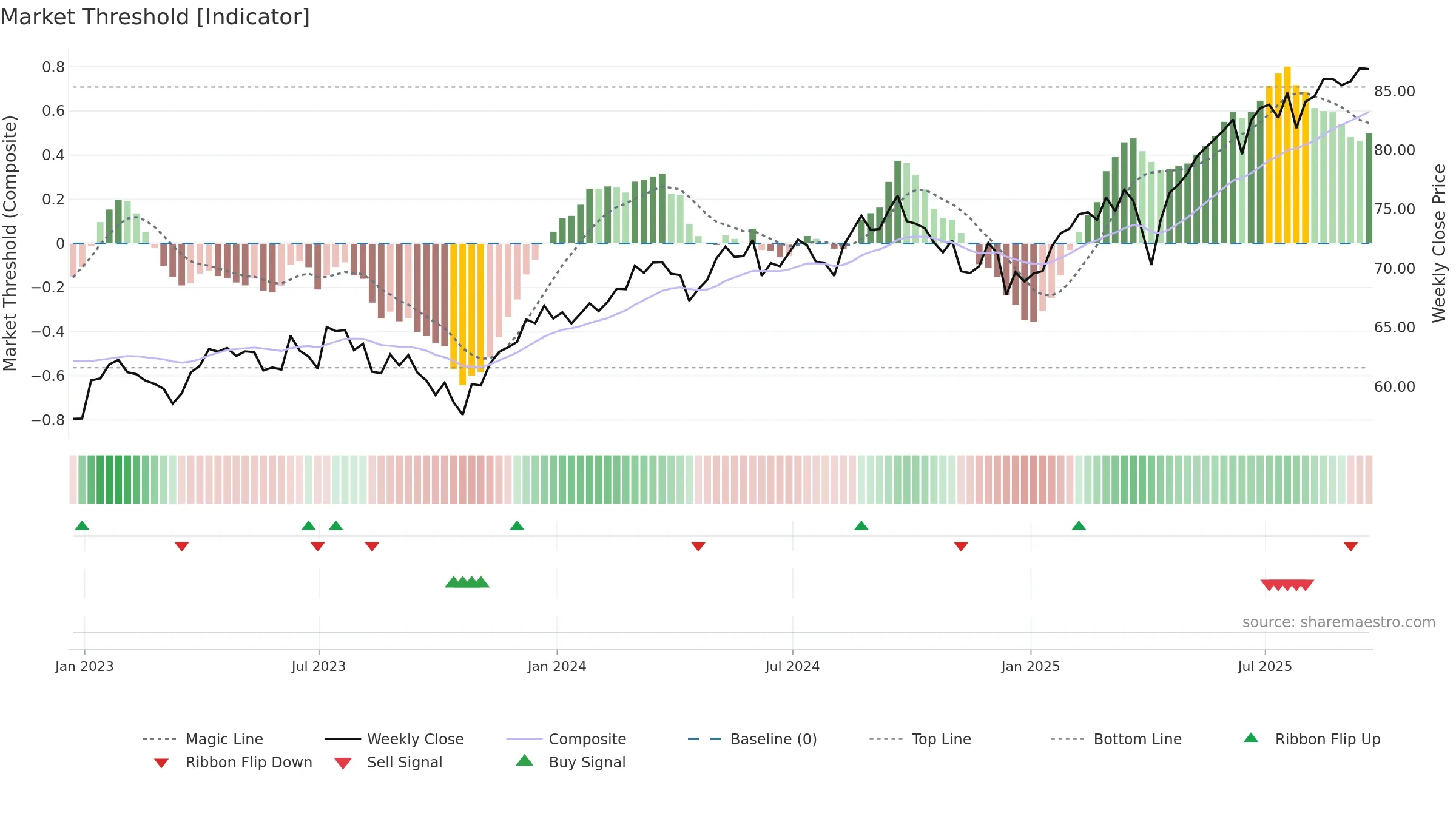Viewport: 1456px width, 819px height.
Task: Click the −0.4 tick on the left axis
Action: [48, 332]
